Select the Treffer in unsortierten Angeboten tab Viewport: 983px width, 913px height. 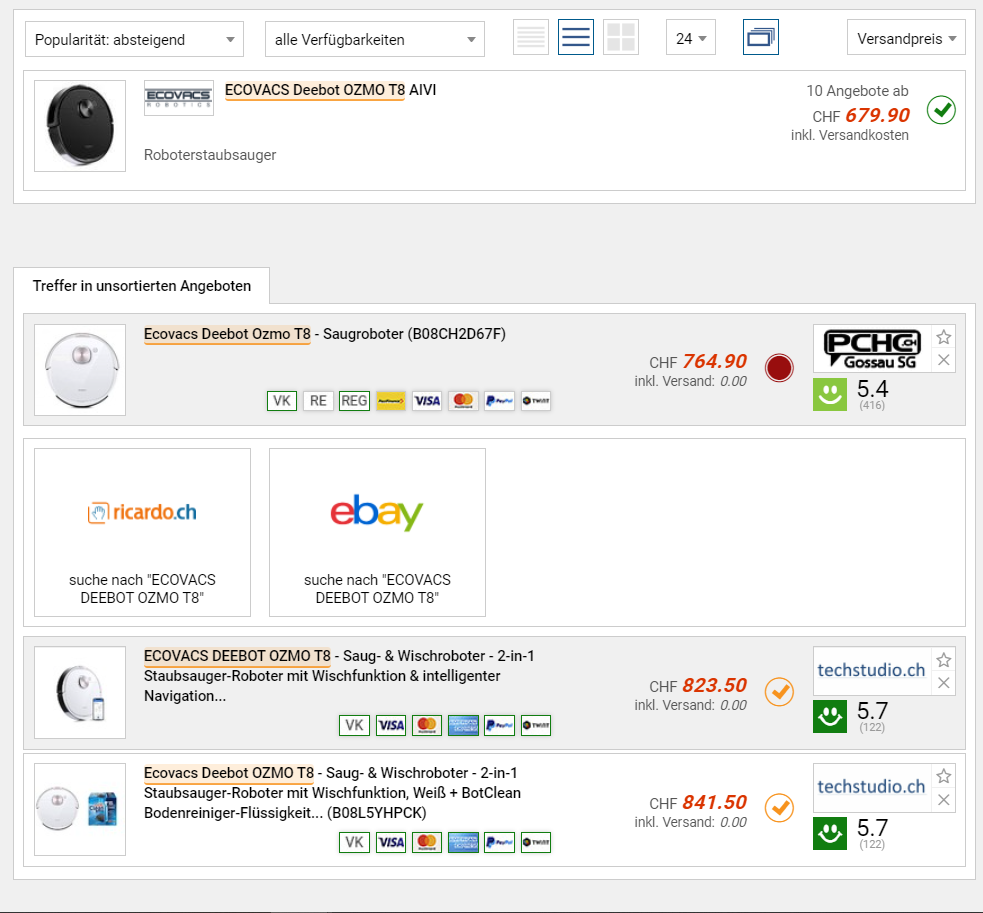point(141,286)
